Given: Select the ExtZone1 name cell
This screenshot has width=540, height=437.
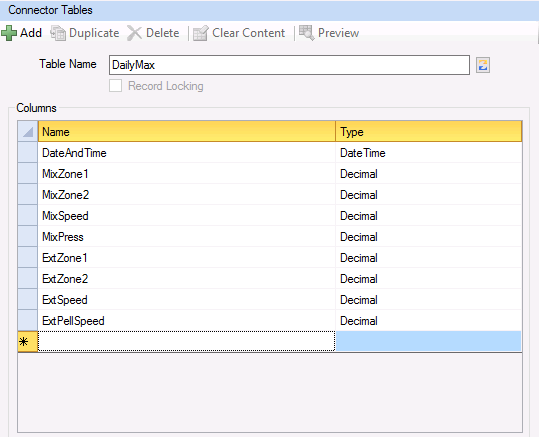Looking at the screenshot, I should coord(187,258).
